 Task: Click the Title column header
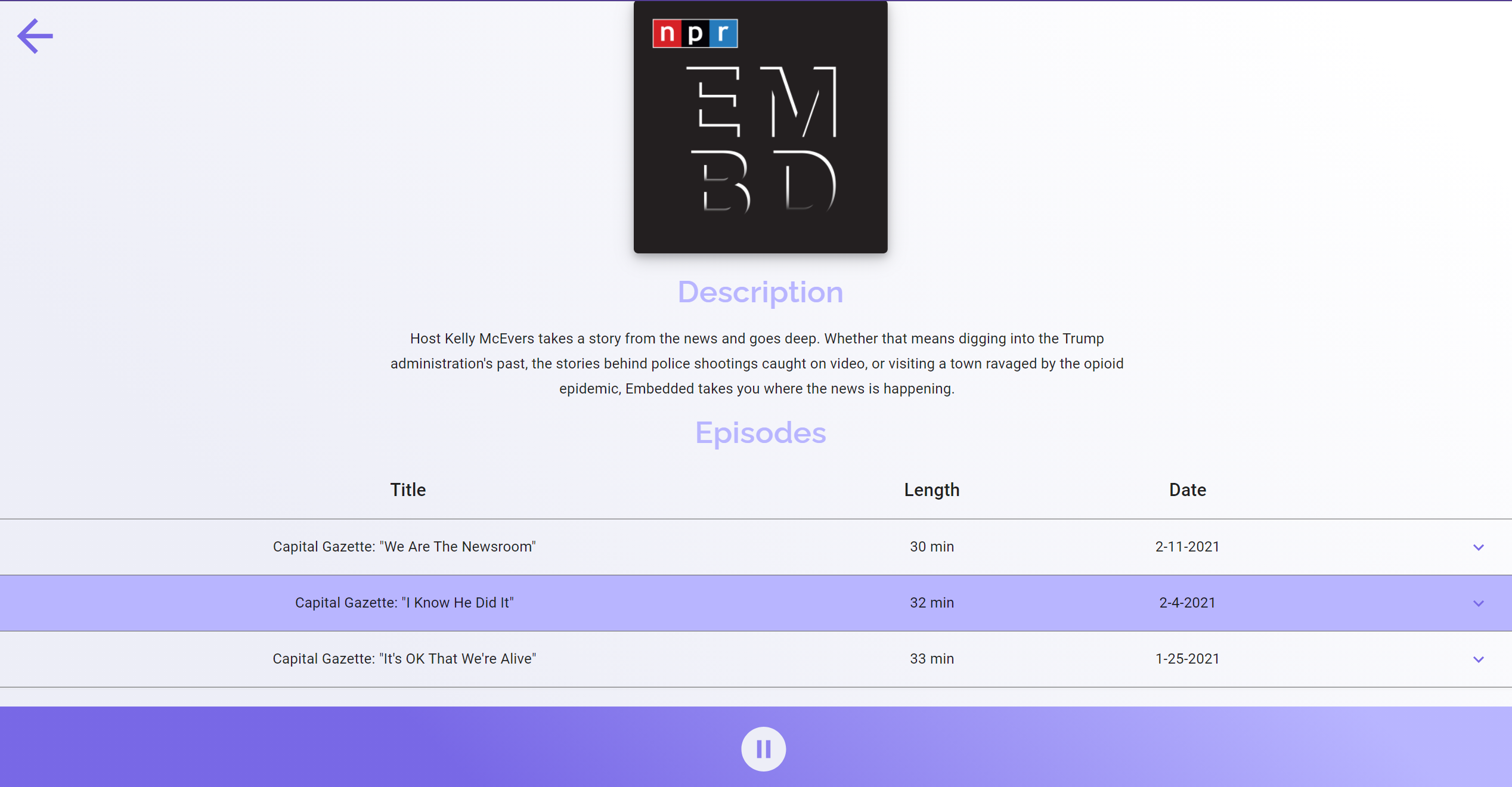[x=408, y=490]
